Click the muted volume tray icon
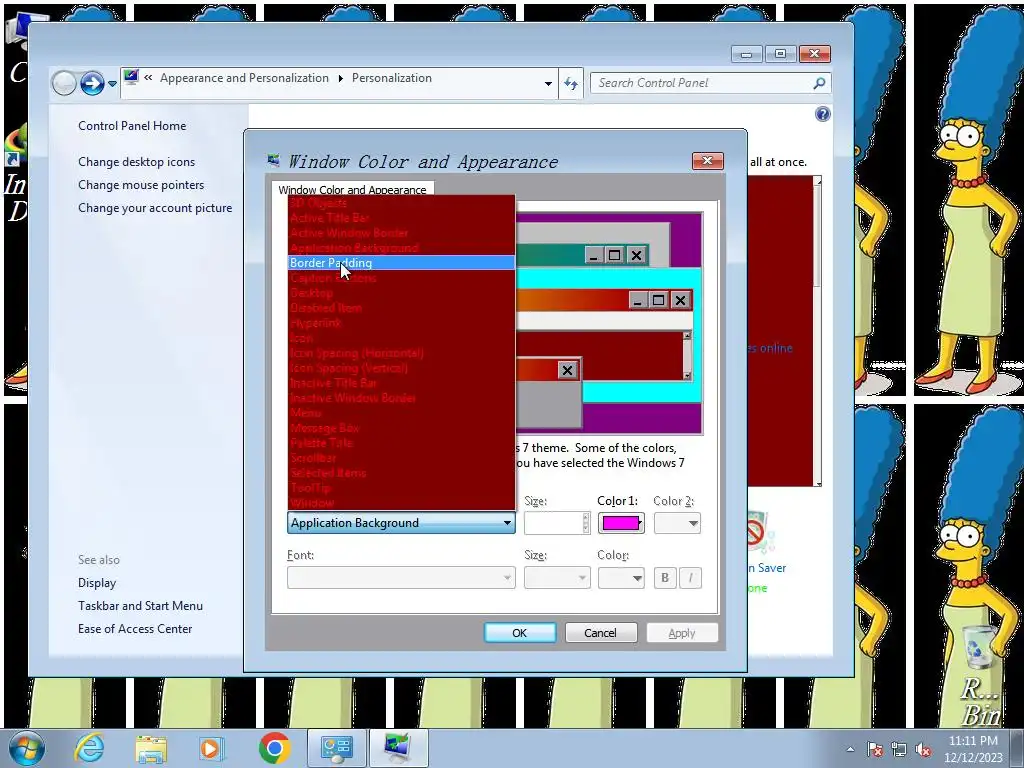The height and width of the screenshot is (768, 1024). tap(923, 749)
